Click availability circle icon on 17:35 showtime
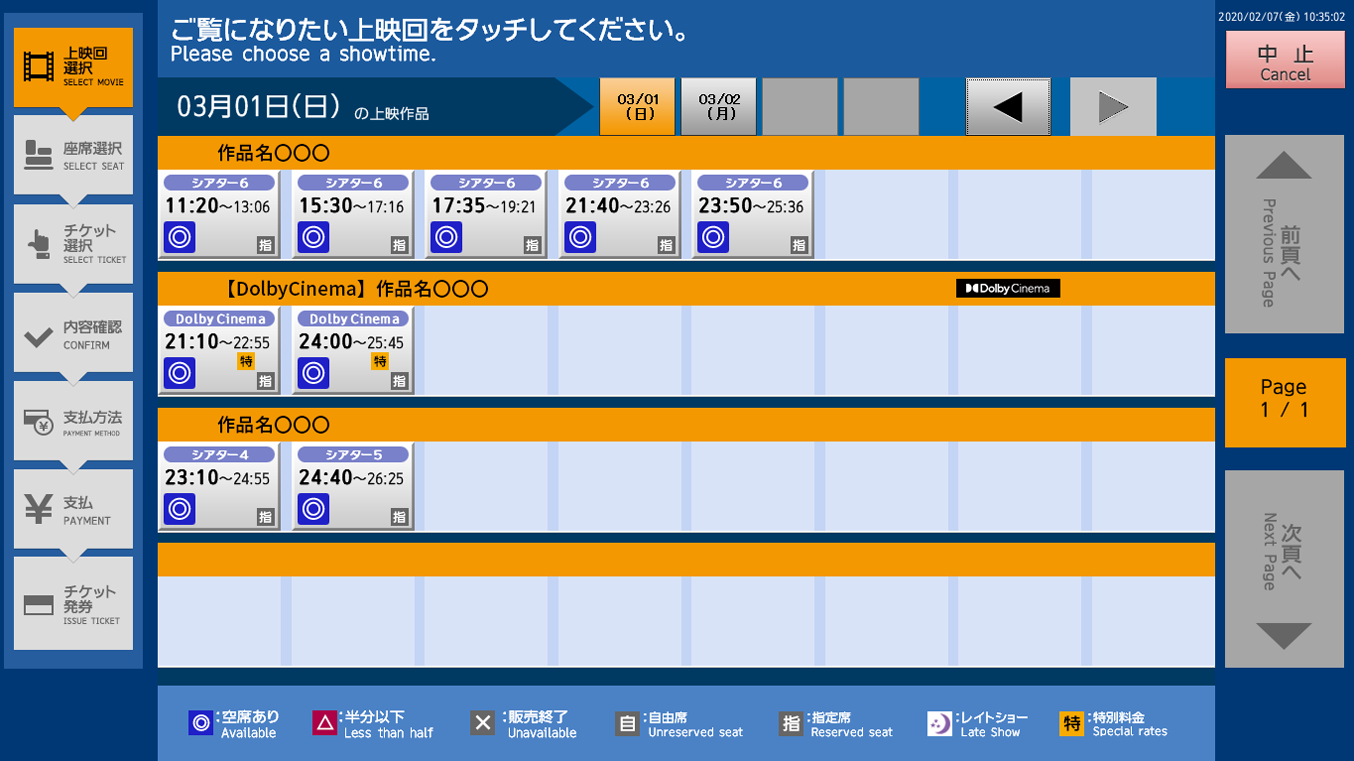The image size is (1354, 761). pyautogui.click(x=447, y=237)
